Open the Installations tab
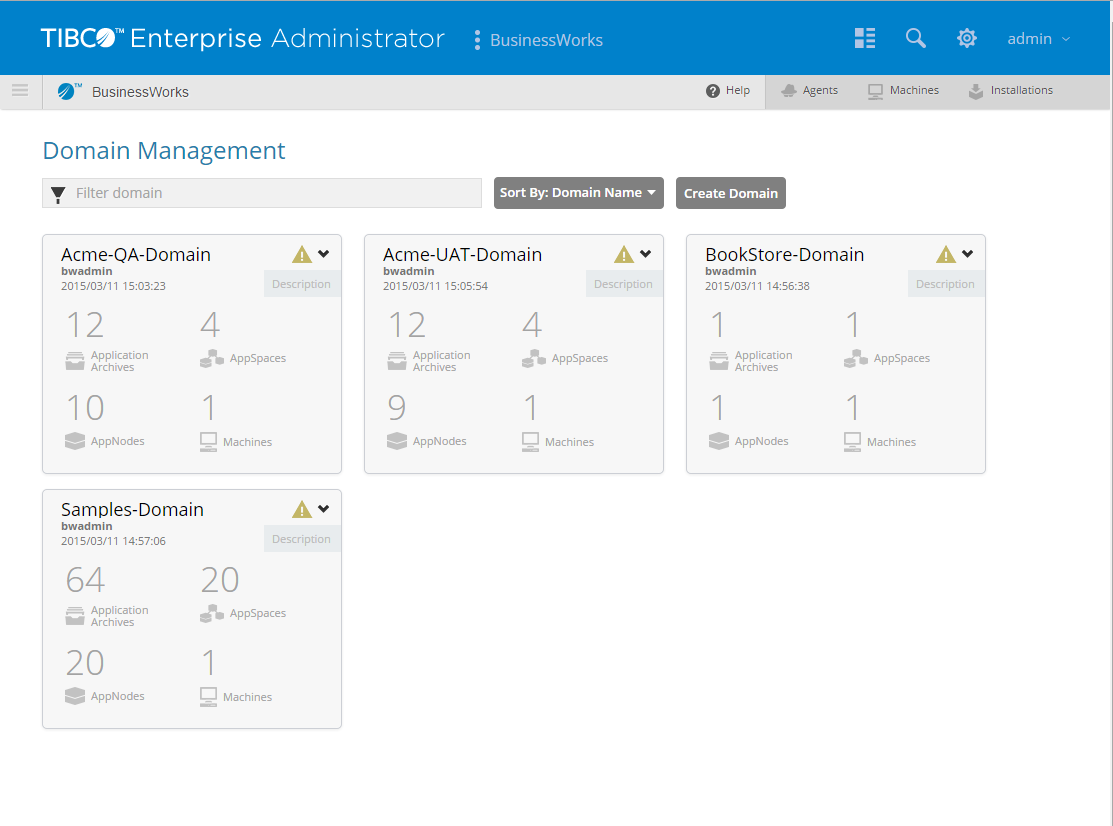The image size is (1113, 826). (1011, 91)
